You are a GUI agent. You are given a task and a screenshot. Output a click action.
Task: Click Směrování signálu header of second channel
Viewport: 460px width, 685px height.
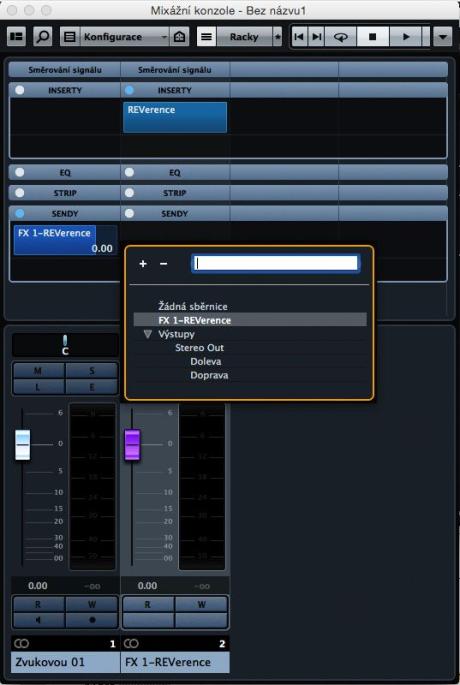click(175, 70)
